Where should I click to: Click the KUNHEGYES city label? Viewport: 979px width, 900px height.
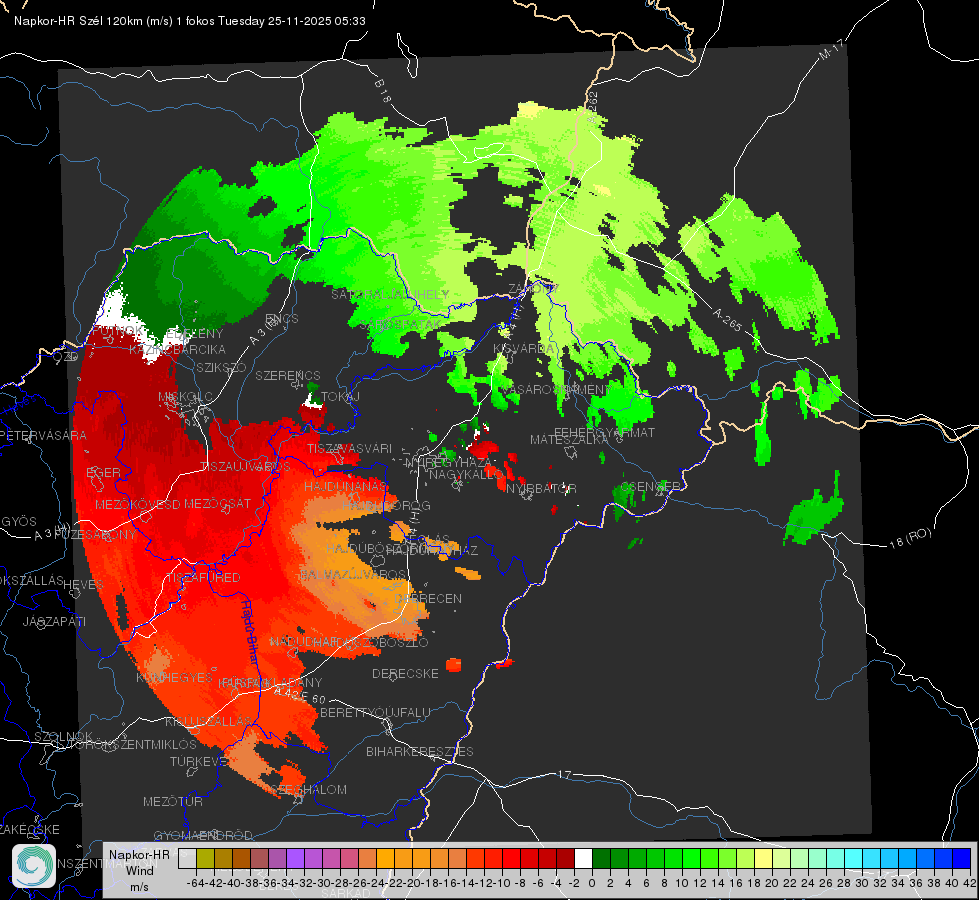tap(174, 677)
